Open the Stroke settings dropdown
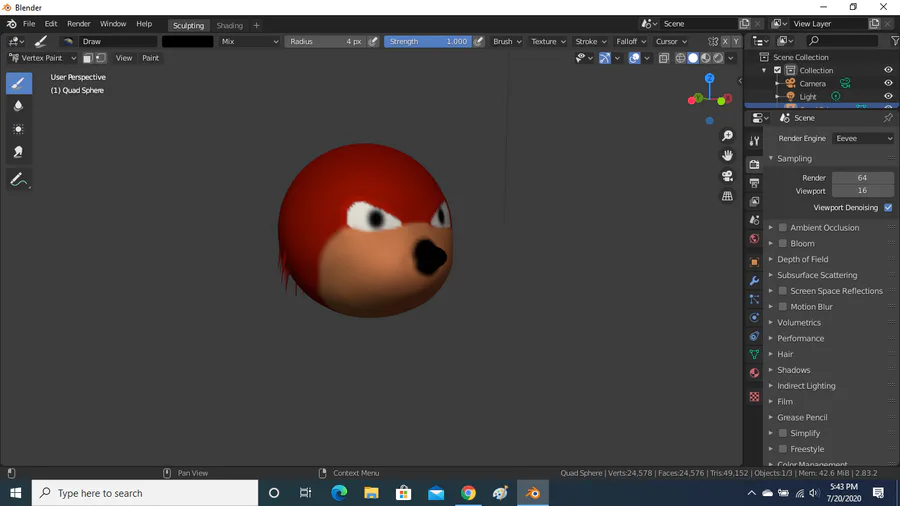900x506 pixels. click(591, 41)
